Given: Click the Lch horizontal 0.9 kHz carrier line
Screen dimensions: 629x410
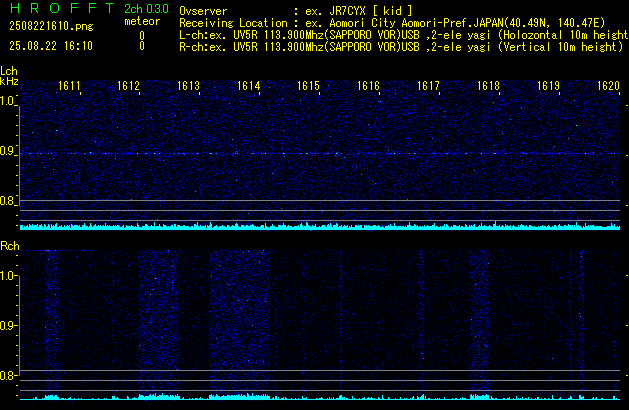Looking at the screenshot, I should (x=320, y=154).
